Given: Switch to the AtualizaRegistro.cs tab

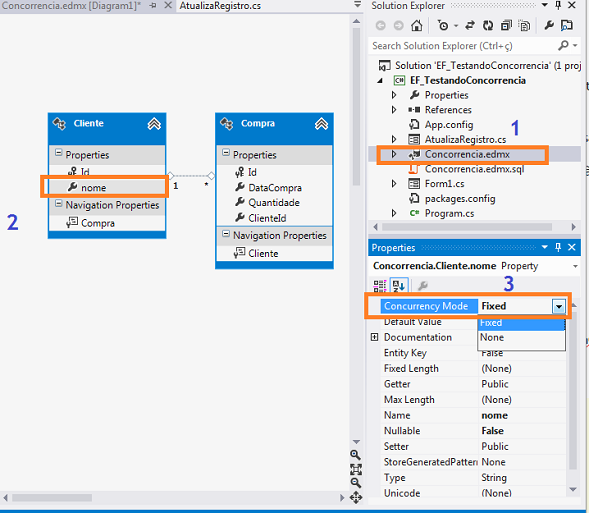Looking at the screenshot, I should click(220, 6).
